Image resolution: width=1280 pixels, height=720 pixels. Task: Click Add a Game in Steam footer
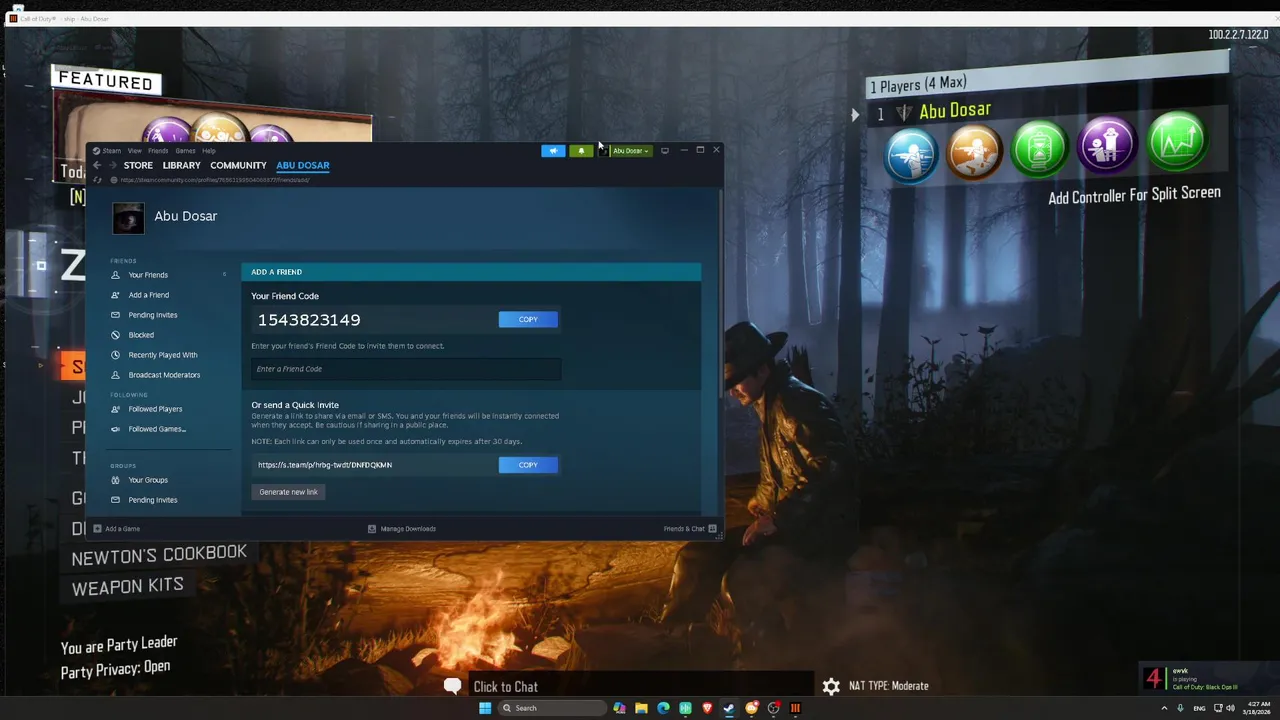click(x=117, y=529)
